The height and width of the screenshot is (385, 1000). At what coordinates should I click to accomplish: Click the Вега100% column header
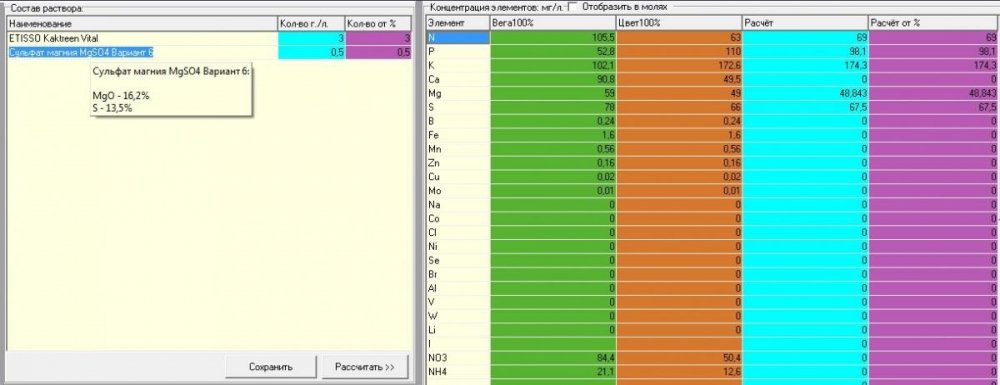553,24
